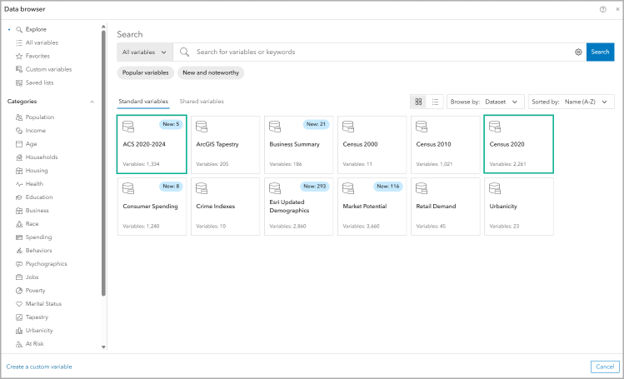The width and height of the screenshot is (624, 379).
Task: Collapse the Categories section
Action: 92,102
